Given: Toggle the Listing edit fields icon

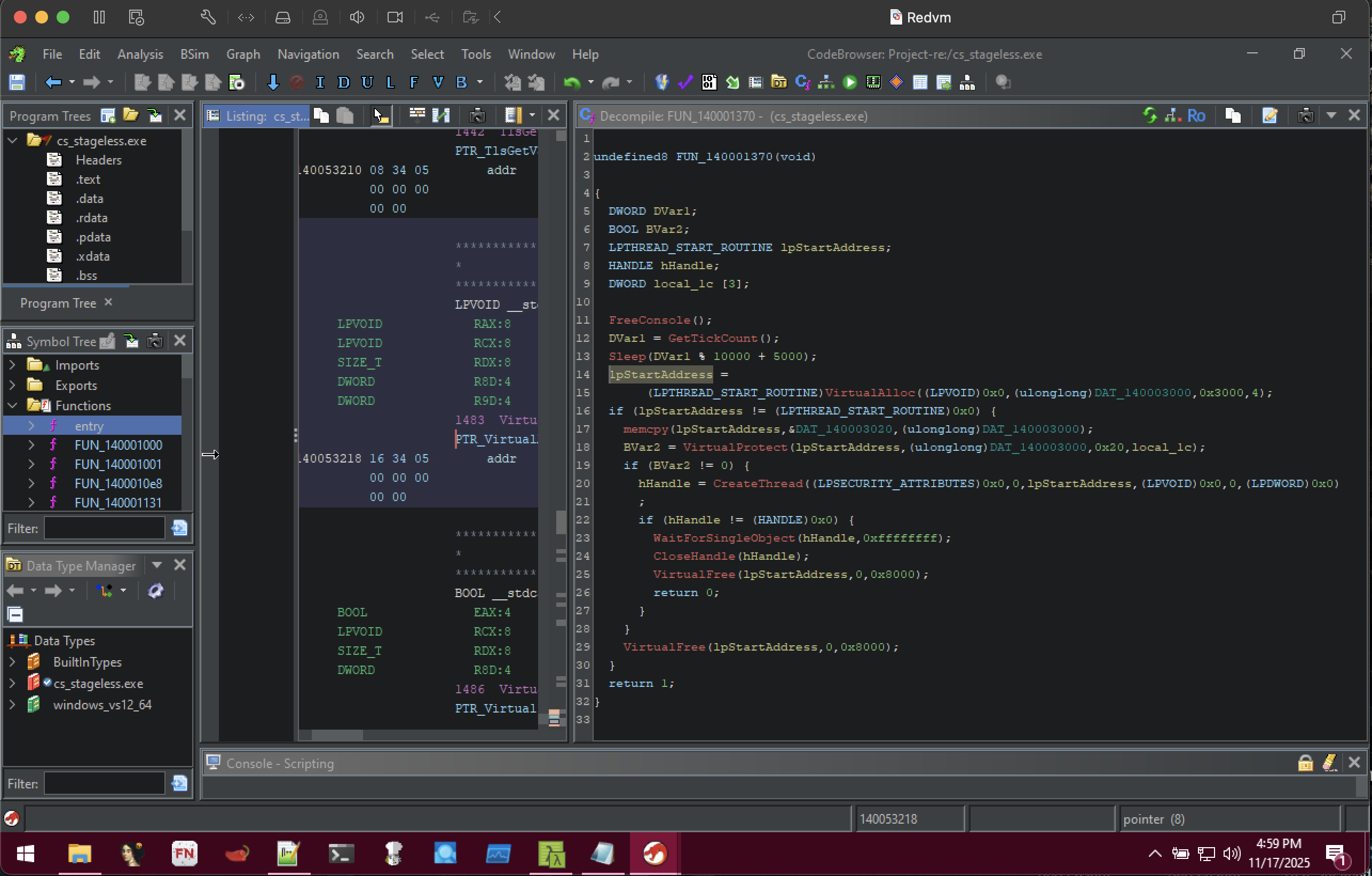Looking at the screenshot, I should click(513, 116).
